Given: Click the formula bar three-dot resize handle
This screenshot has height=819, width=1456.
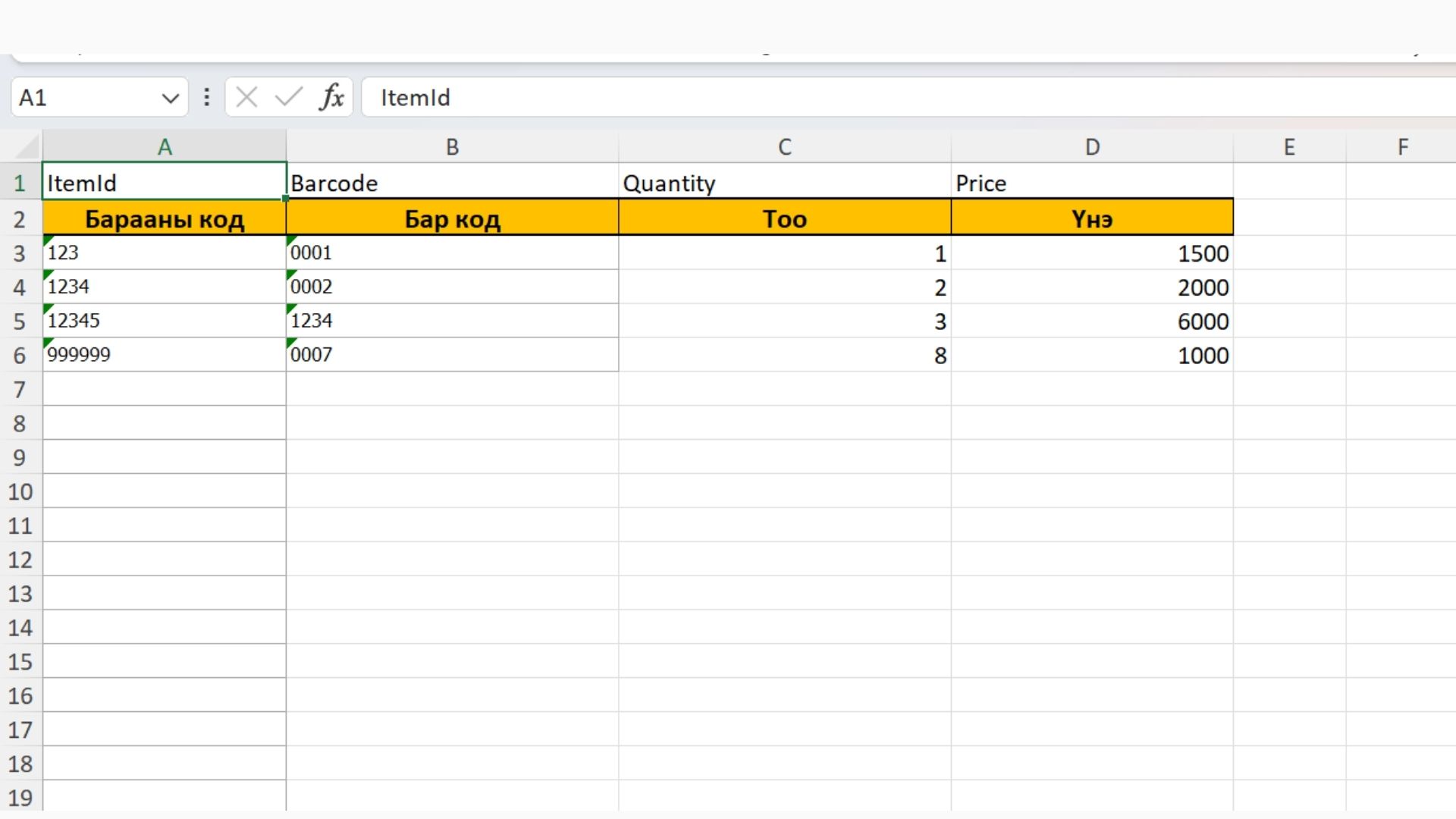Looking at the screenshot, I should click(206, 97).
